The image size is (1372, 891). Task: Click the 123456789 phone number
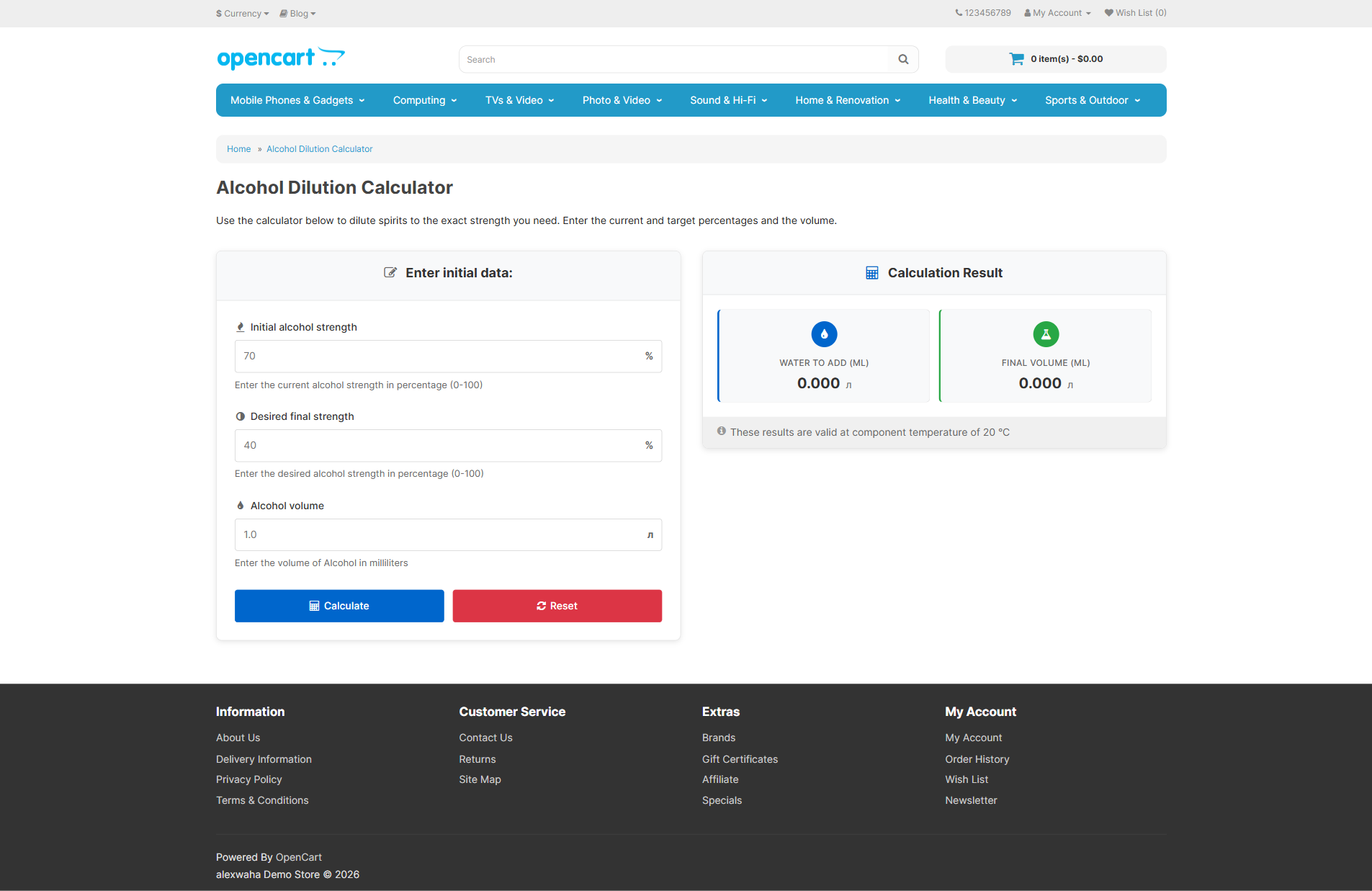tap(987, 13)
